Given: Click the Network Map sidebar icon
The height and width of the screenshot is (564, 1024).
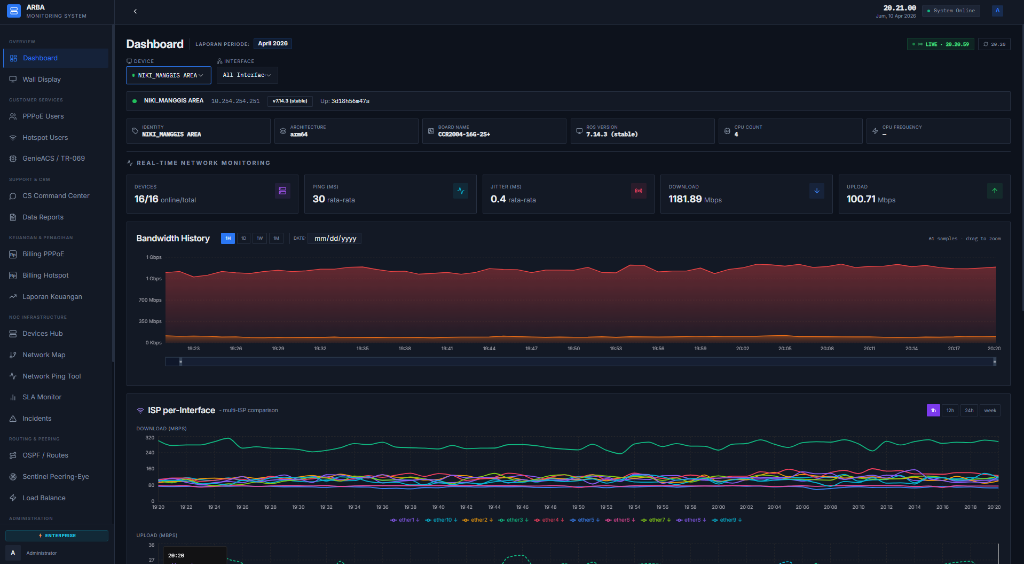Looking at the screenshot, I should [x=14, y=355].
